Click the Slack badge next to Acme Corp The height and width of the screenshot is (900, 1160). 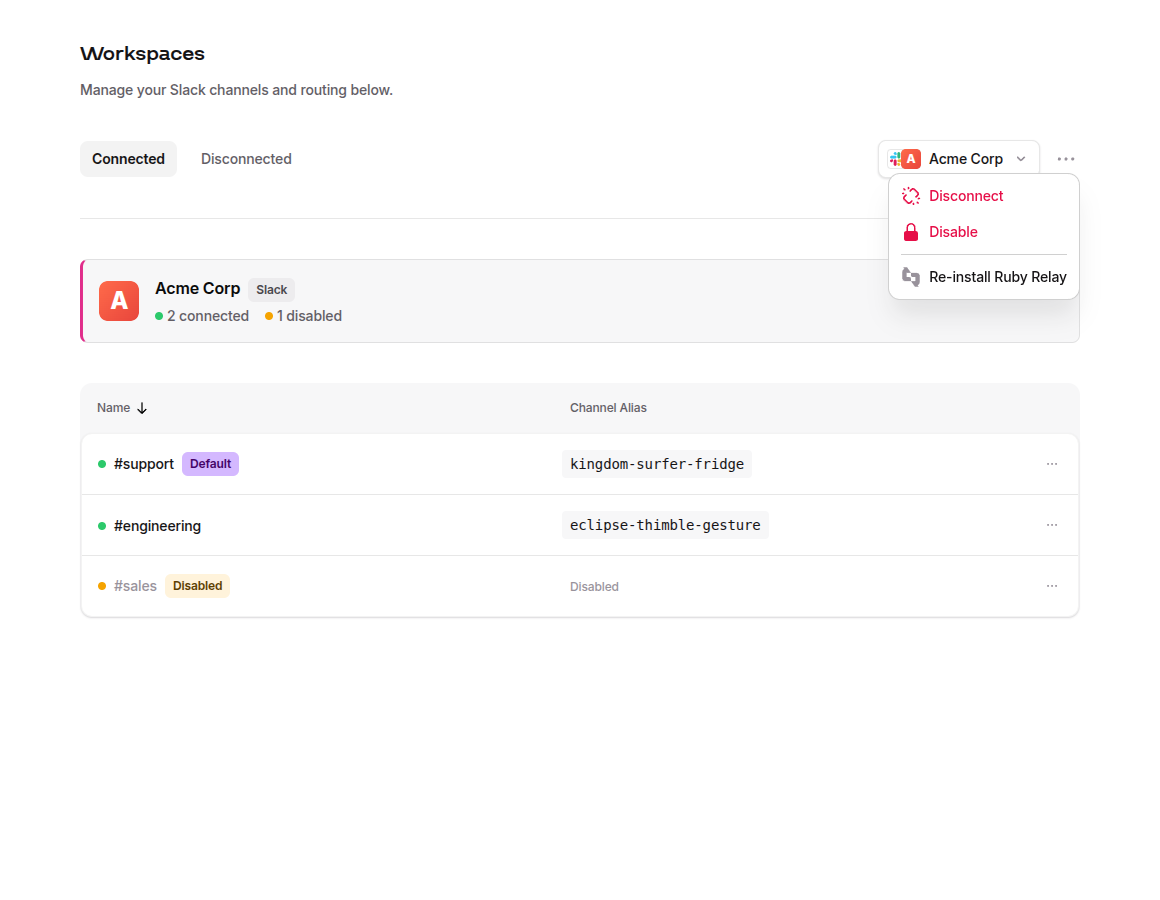pyautogui.click(x=272, y=290)
